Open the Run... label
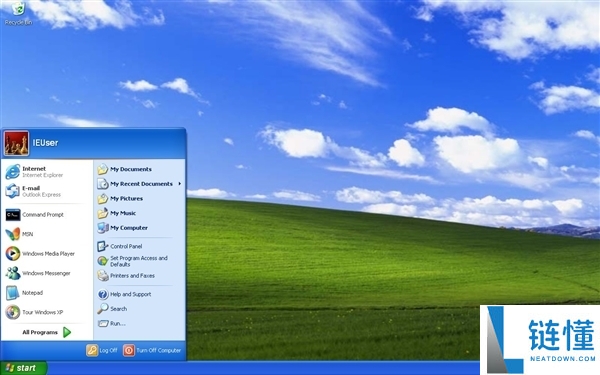 [x=117, y=323]
